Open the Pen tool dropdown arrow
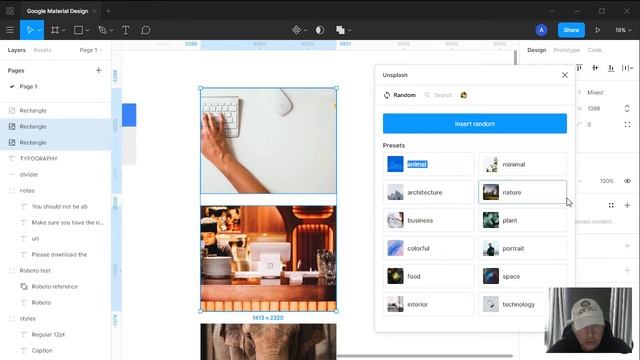This screenshot has width=640, height=360. [x=111, y=30]
